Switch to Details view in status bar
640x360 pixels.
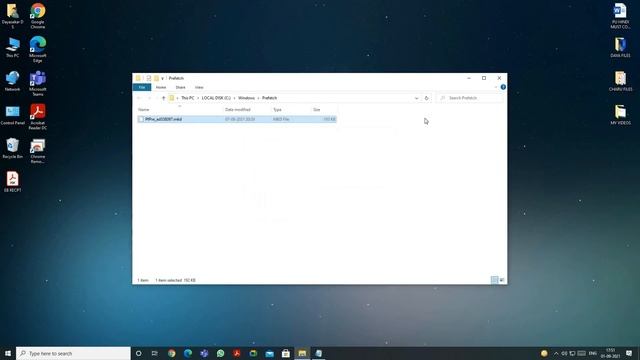point(494,280)
